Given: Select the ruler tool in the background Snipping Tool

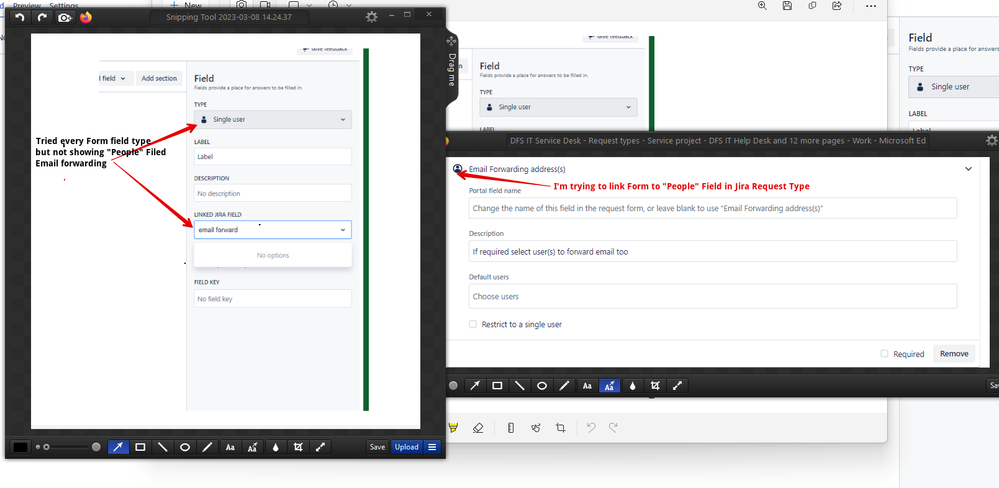Looking at the screenshot, I should (x=510, y=428).
